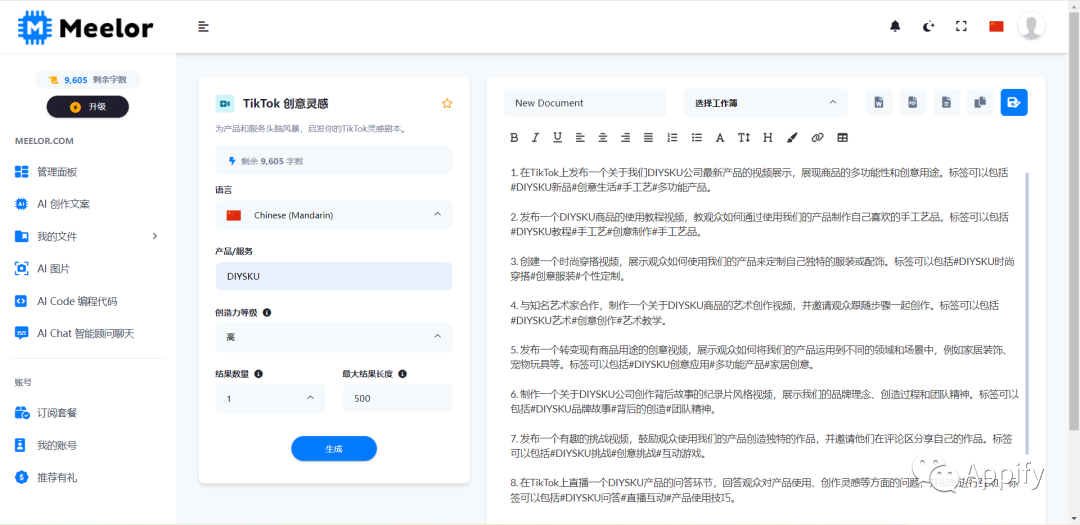The image size is (1080, 525).
Task: Click the 最大结果长度 field showing 500
Action: (397, 398)
